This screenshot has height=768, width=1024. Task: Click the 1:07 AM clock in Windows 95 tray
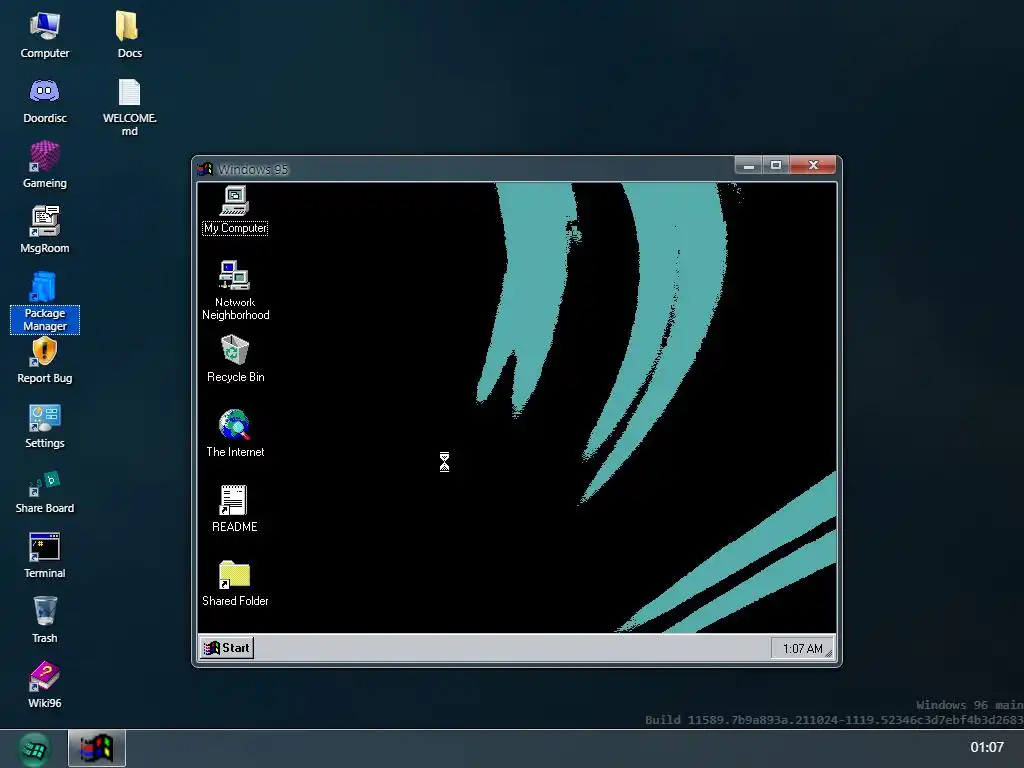pos(803,648)
